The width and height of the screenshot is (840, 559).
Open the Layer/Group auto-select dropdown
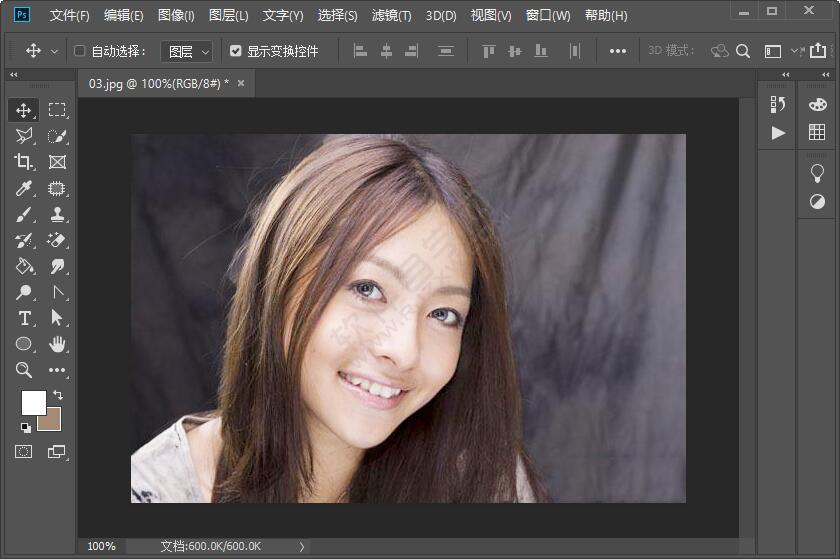tap(186, 51)
